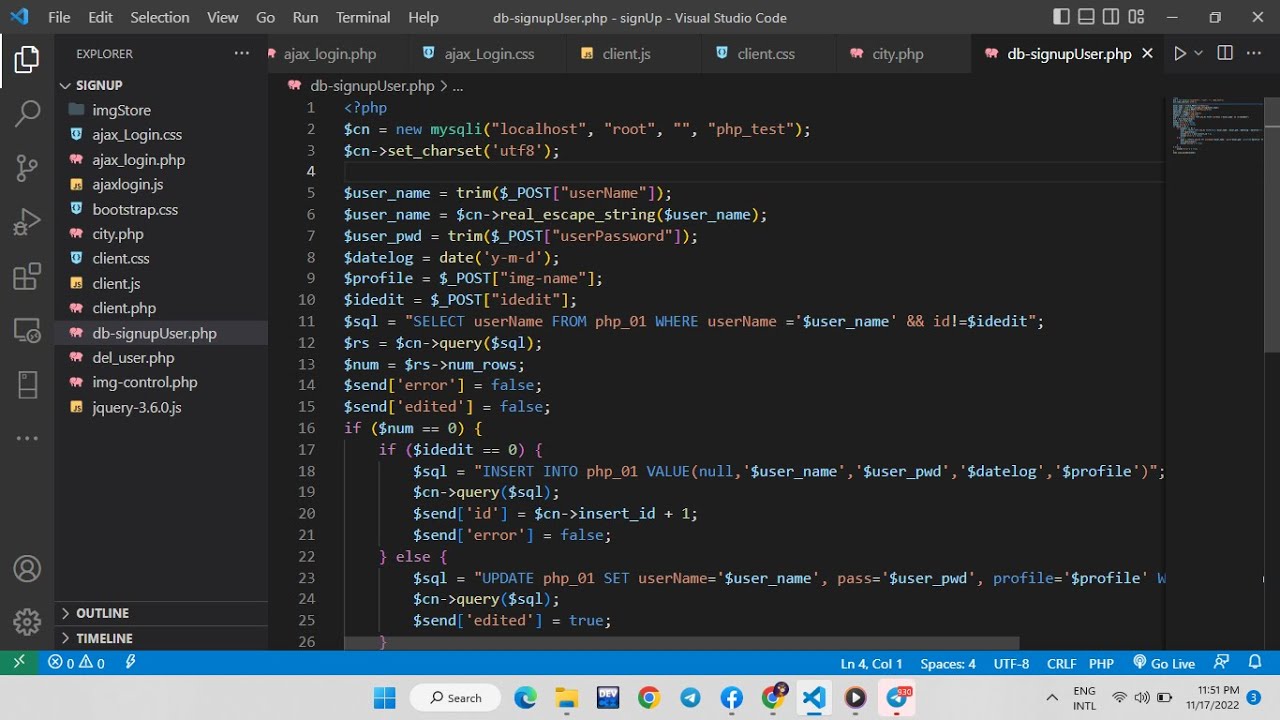The height and width of the screenshot is (720, 1280).
Task: Open the Run and Debug view
Action: [27, 222]
